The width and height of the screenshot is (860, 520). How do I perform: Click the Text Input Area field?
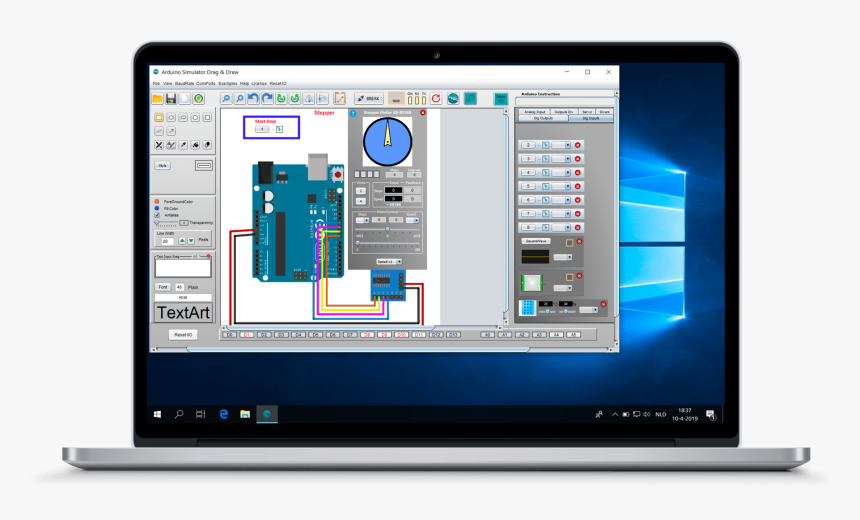183,268
